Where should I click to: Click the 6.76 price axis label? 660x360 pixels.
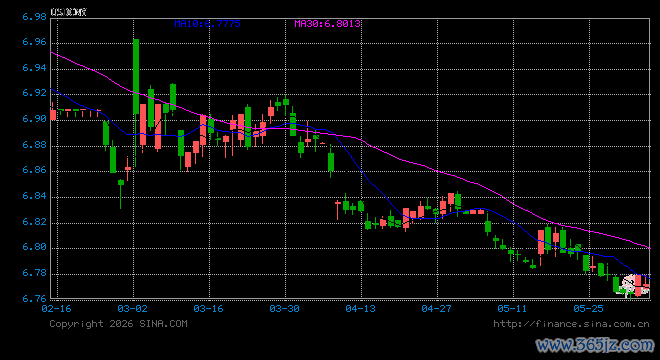click(35, 299)
